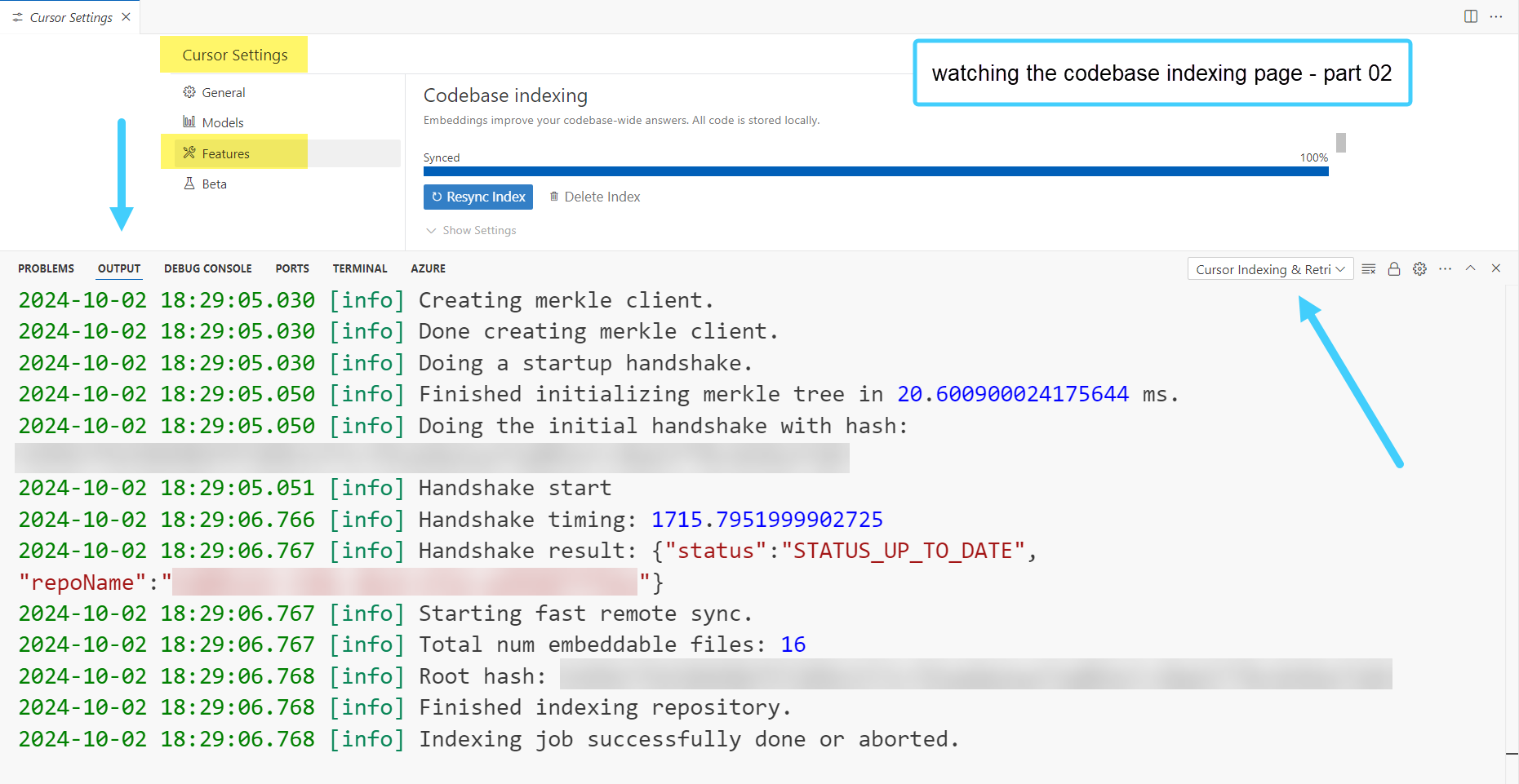The width and height of the screenshot is (1519, 784).
Task: Expand Show Settings under codebase indexing
Action: (x=472, y=231)
